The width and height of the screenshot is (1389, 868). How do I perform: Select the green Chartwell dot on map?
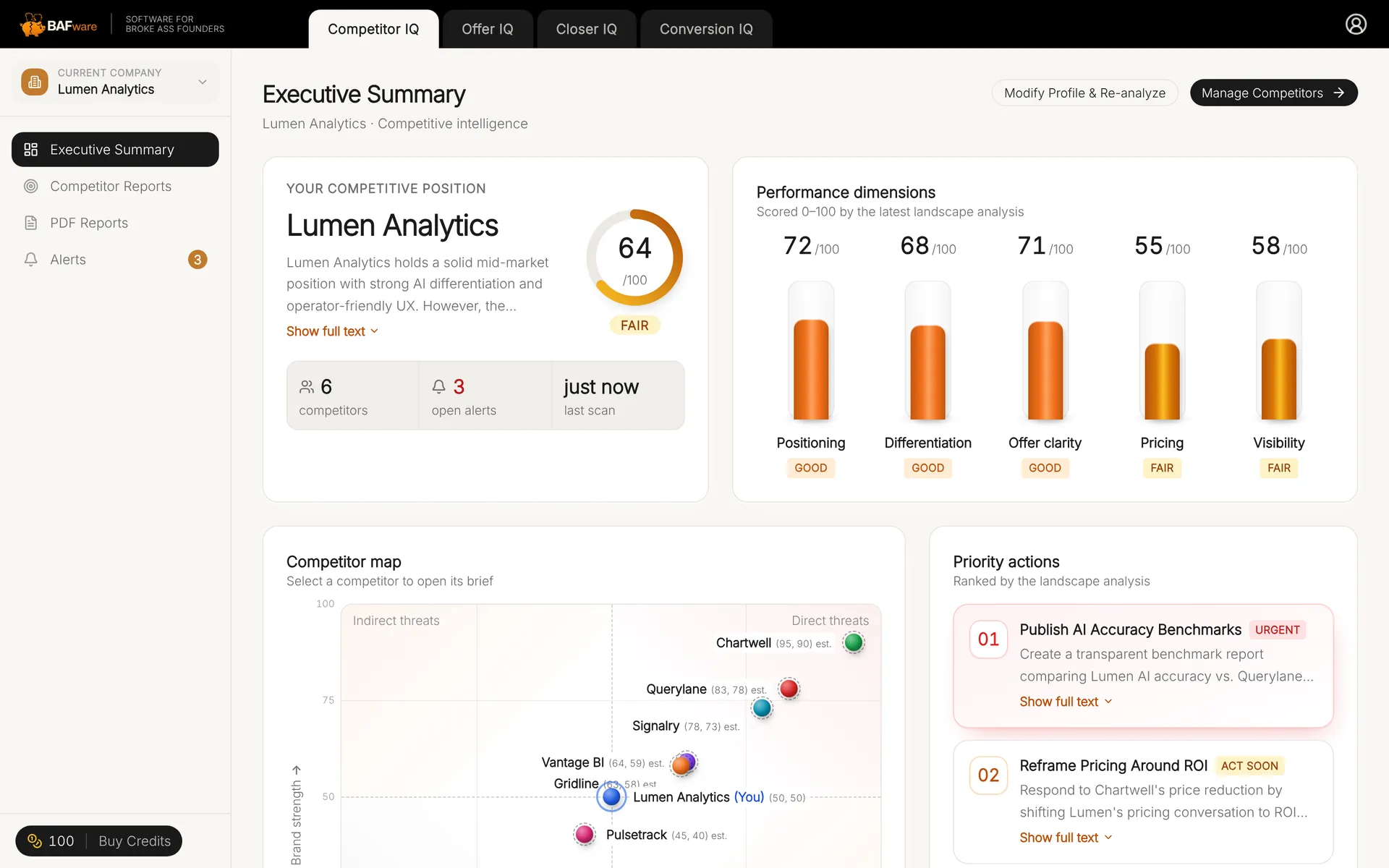(854, 642)
